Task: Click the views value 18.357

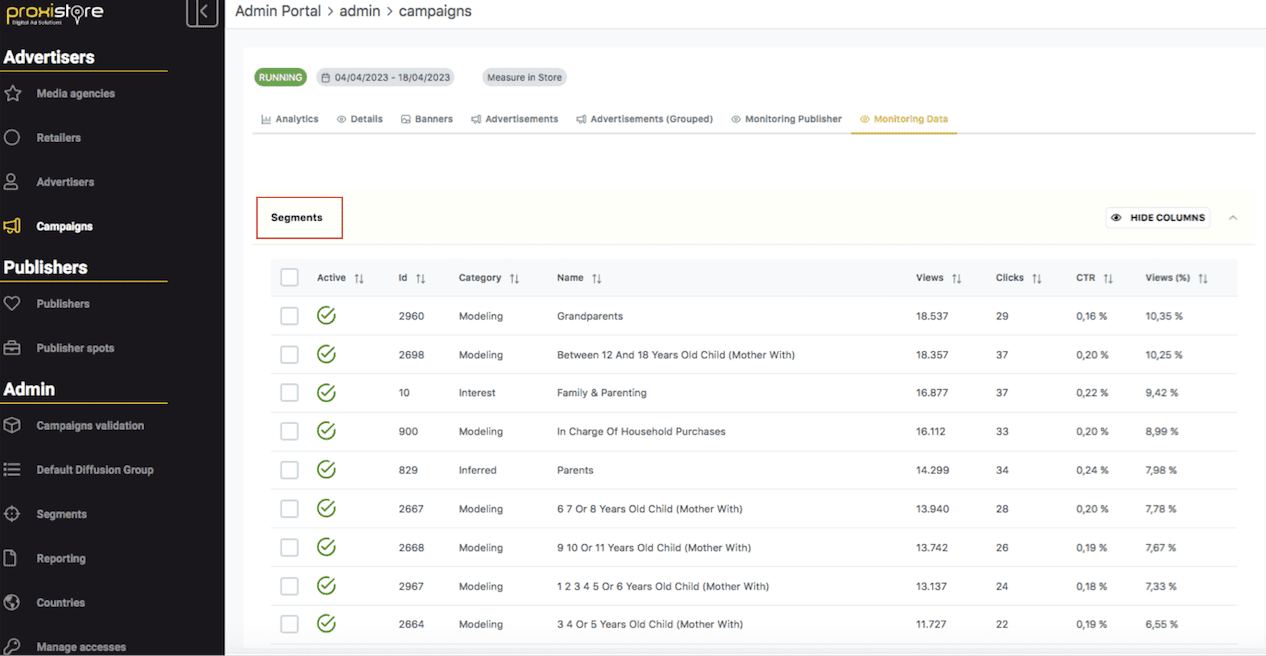Action: coord(933,355)
